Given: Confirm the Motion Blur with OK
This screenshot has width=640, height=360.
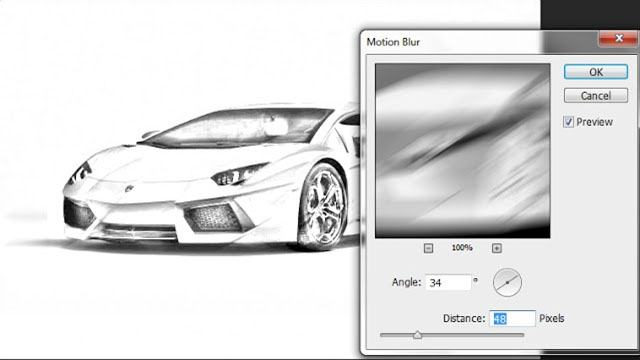Looking at the screenshot, I should (596, 72).
